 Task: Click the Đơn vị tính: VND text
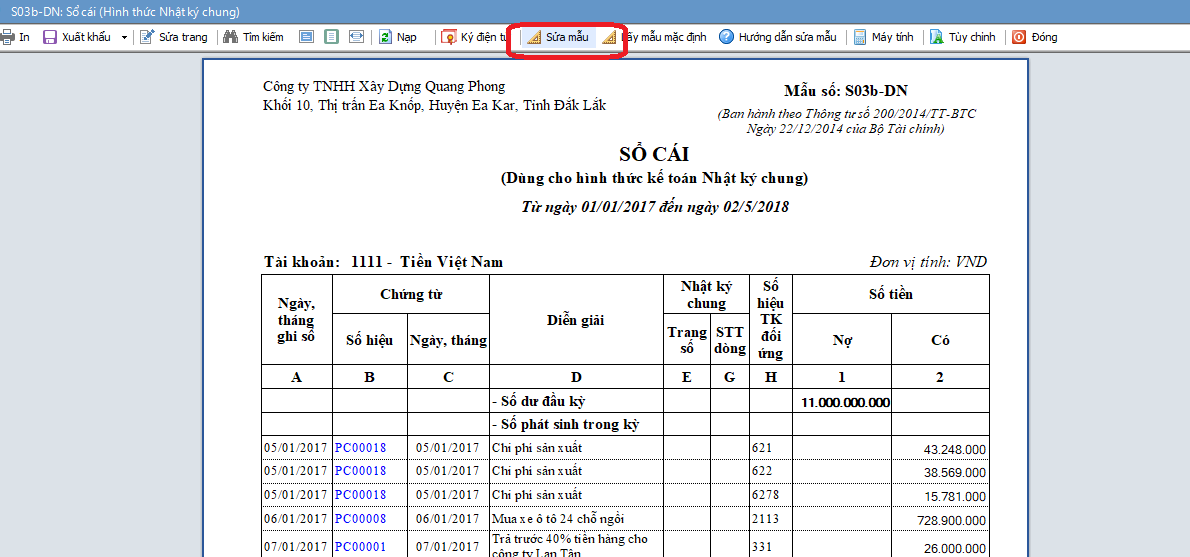click(928, 263)
